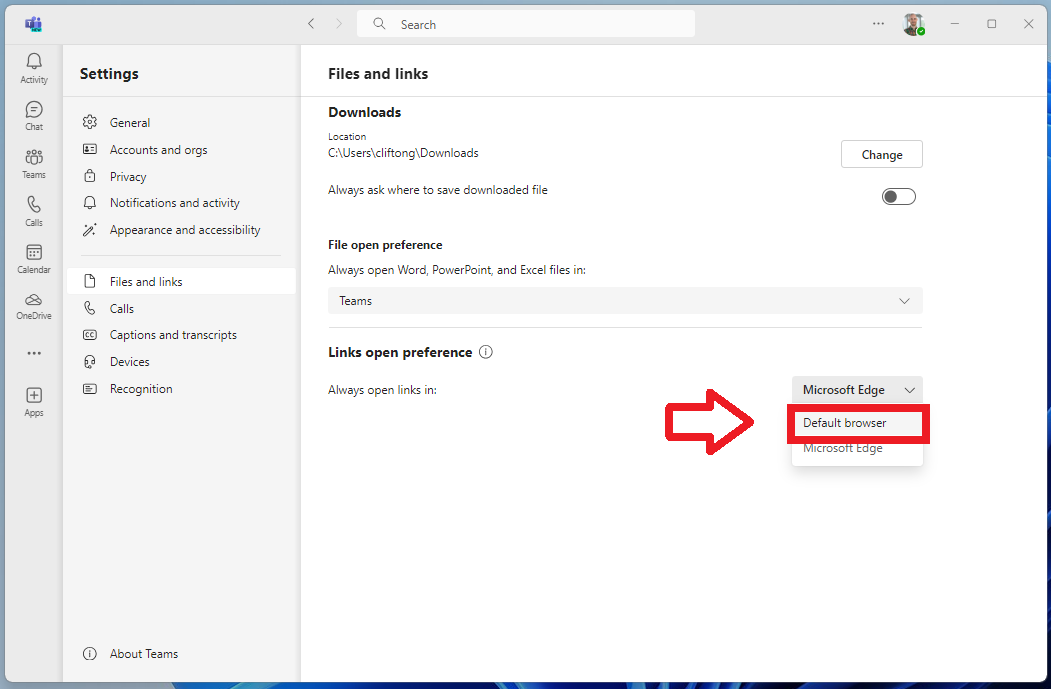This screenshot has width=1051, height=689.
Task: Toggle Always ask where to save downloads
Action: click(898, 196)
